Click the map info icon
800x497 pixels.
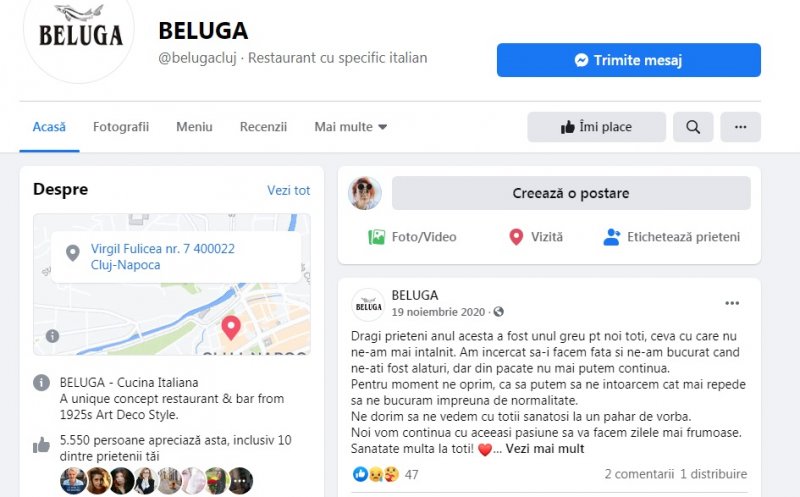pos(53,336)
